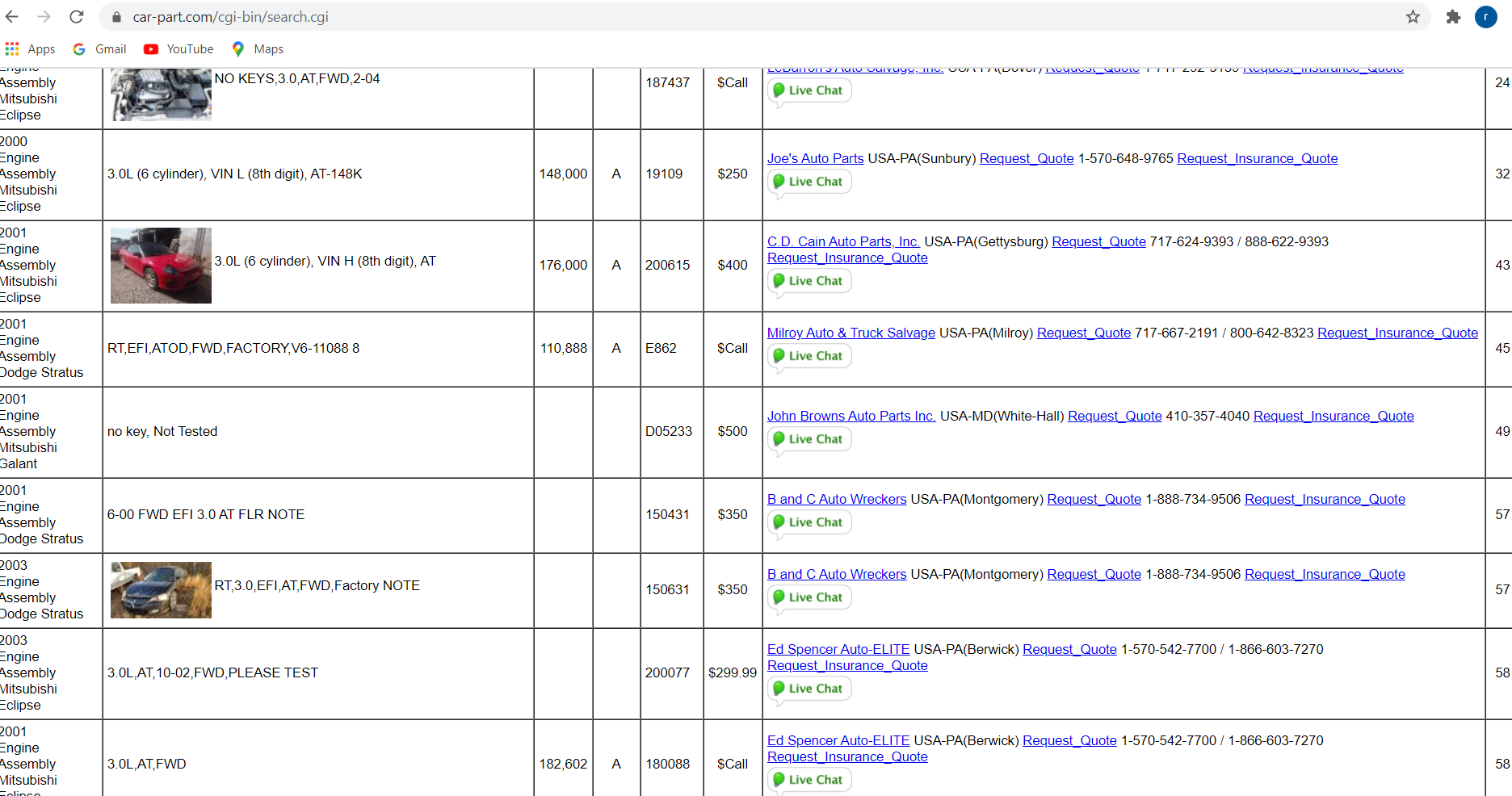
Task: Request a quote for stock 180088 engine
Action: (x=1069, y=741)
